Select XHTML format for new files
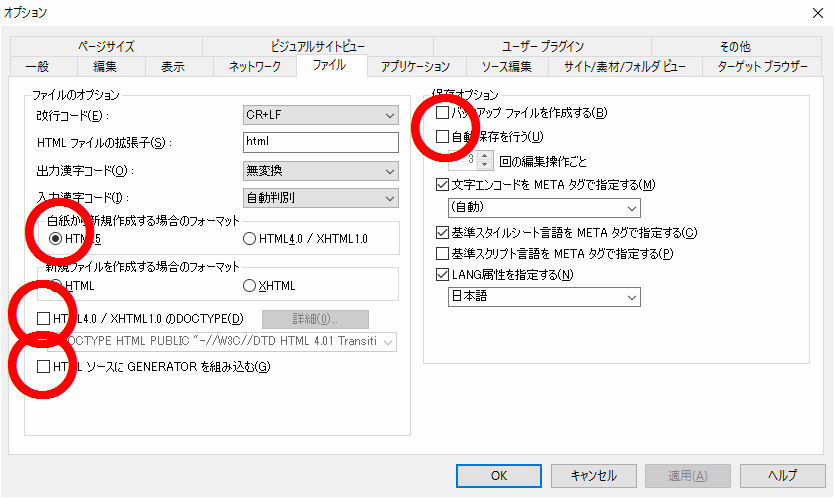The width and height of the screenshot is (834, 498). (249, 286)
